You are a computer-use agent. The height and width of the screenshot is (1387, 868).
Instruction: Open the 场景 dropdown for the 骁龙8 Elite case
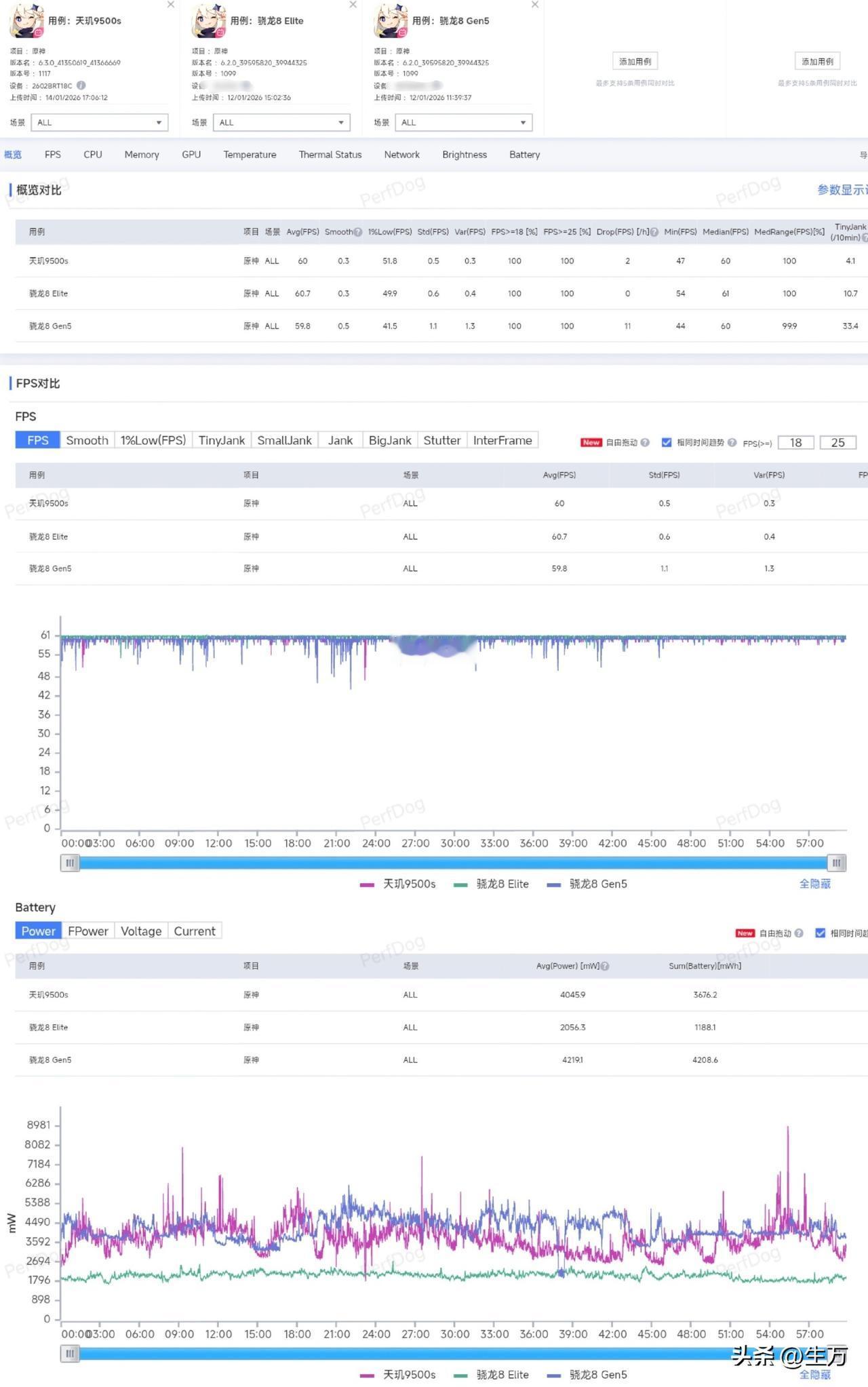pyautogui.click(x=281, y=123)
